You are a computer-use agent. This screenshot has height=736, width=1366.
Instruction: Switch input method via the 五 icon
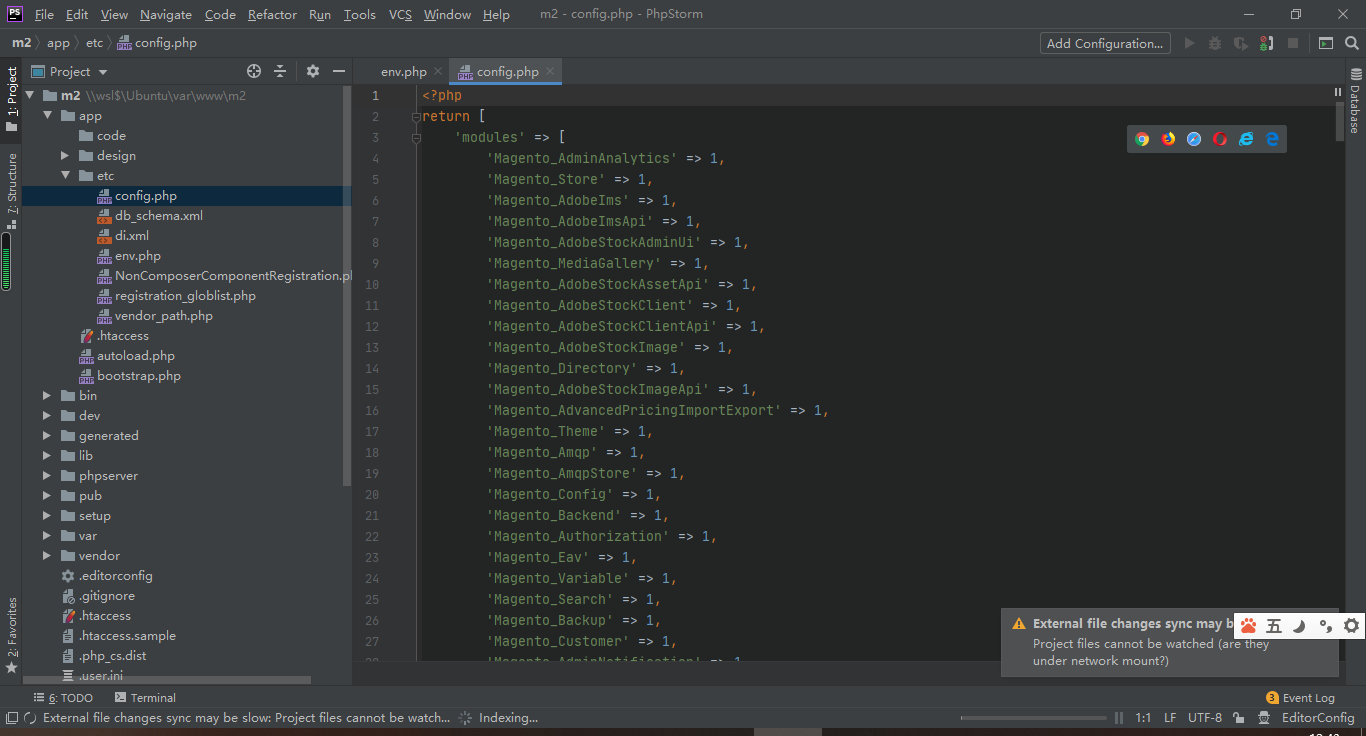point(1272,624)
